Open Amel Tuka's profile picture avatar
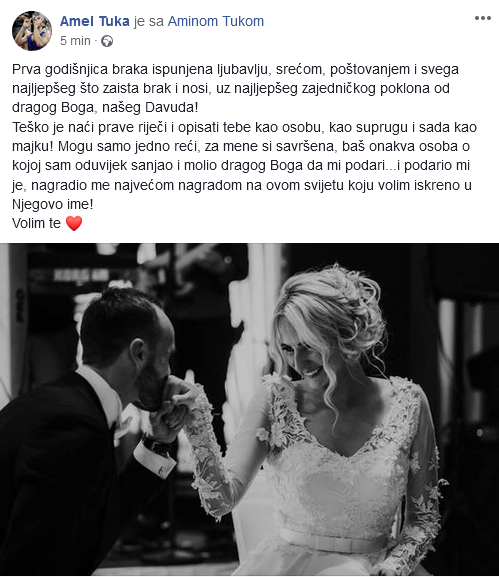499x577 pixels. [x=32, y=31]
